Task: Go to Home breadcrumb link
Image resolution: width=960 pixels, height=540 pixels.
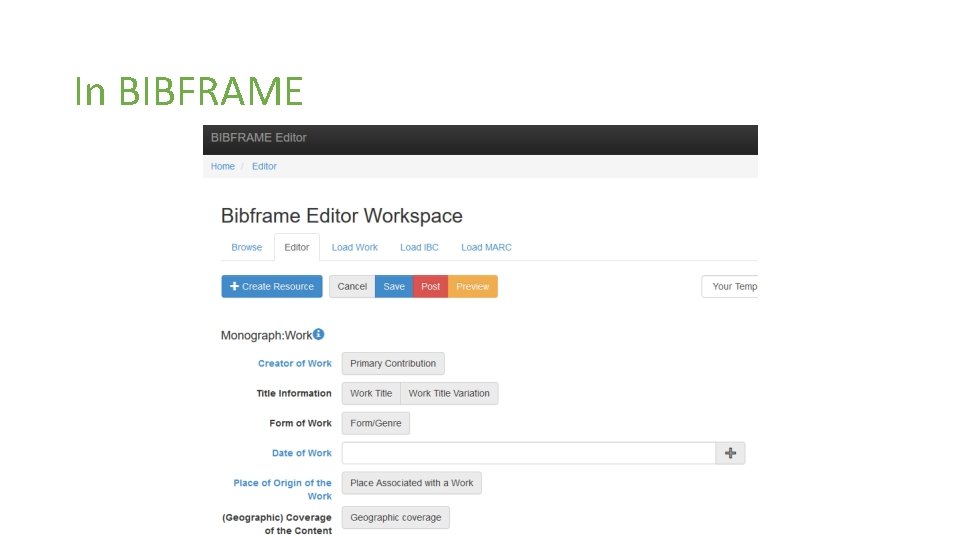Action: click(x=223, y=167)
